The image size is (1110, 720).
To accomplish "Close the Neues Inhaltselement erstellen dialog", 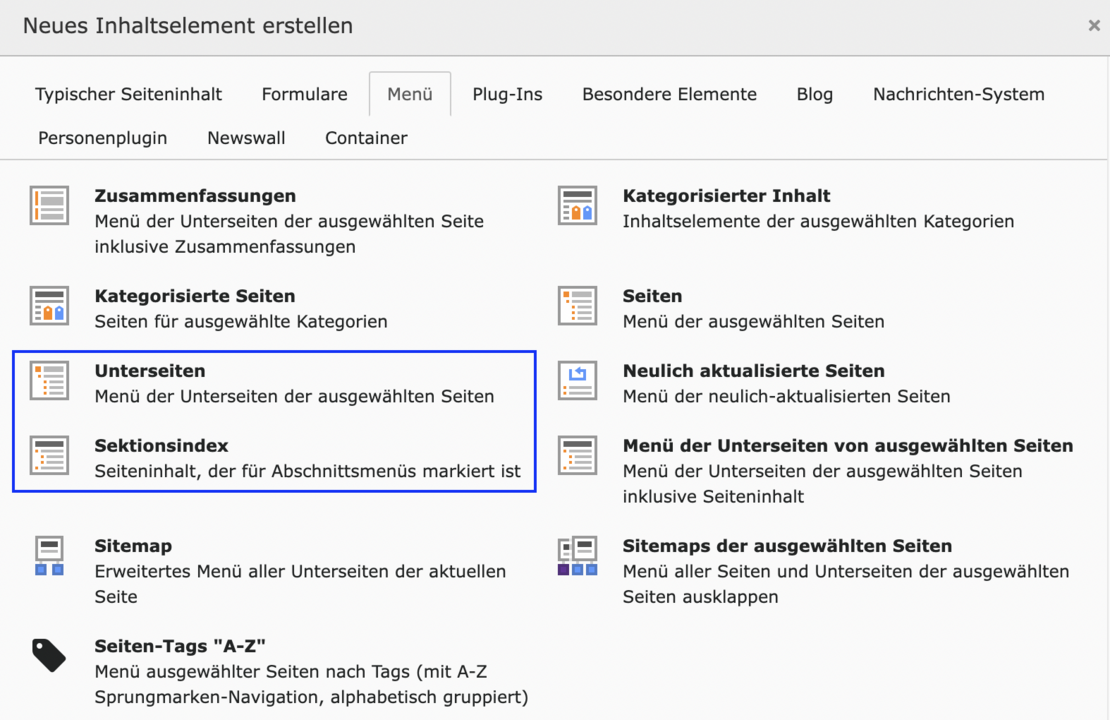I will click(x=1093, y=26).
